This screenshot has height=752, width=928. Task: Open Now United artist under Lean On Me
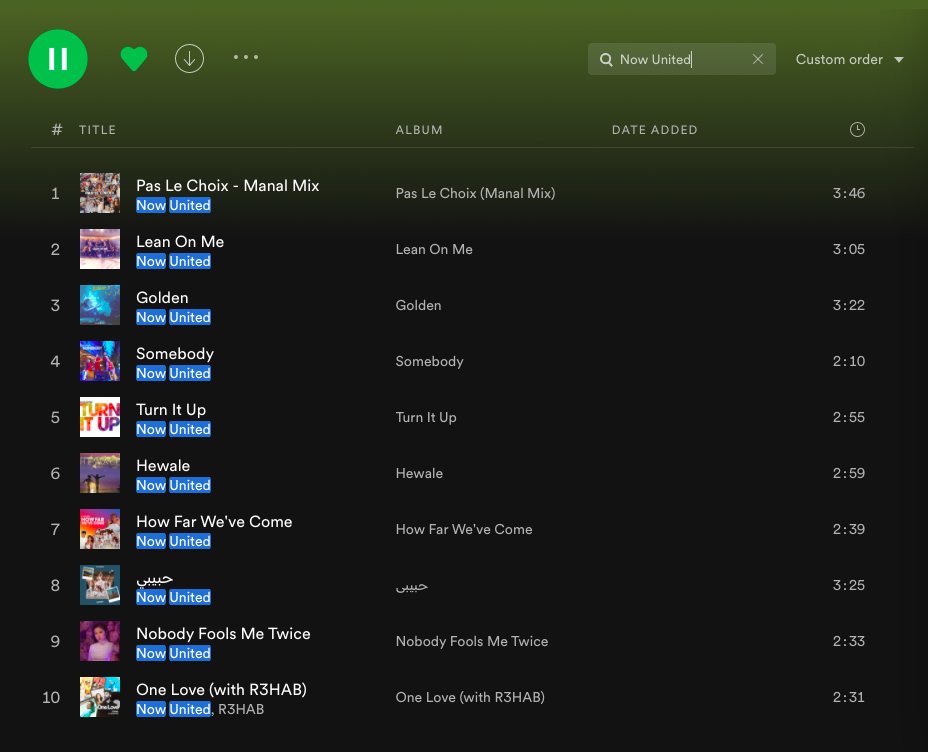coord(173,262)
